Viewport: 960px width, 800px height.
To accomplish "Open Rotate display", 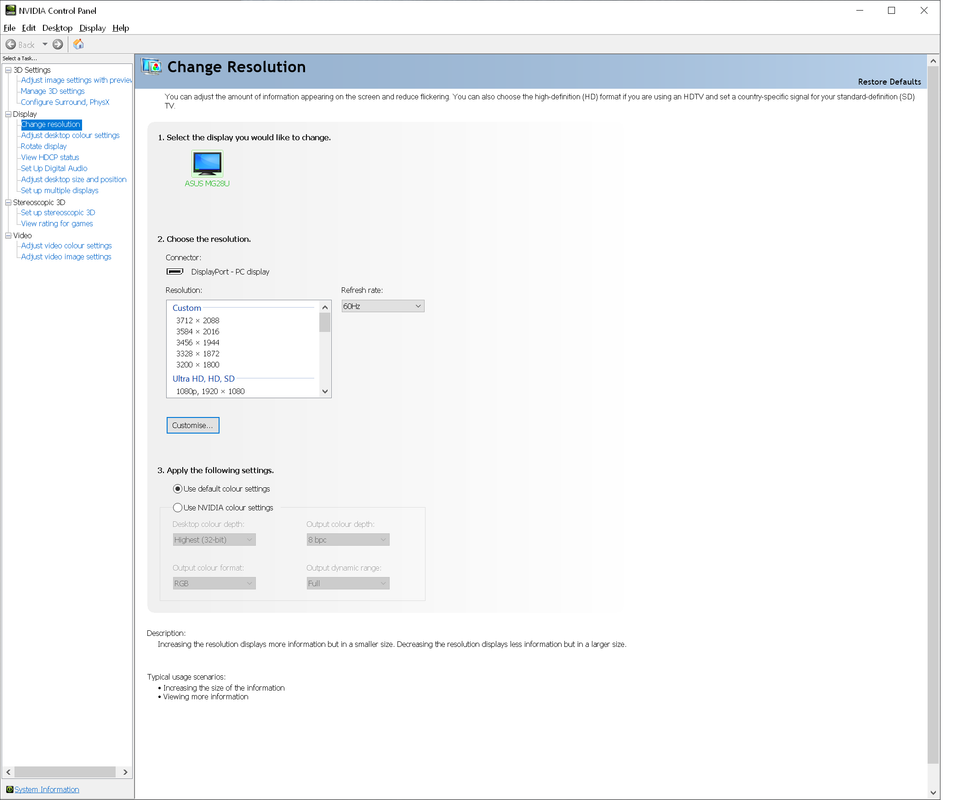I will 43,146.
